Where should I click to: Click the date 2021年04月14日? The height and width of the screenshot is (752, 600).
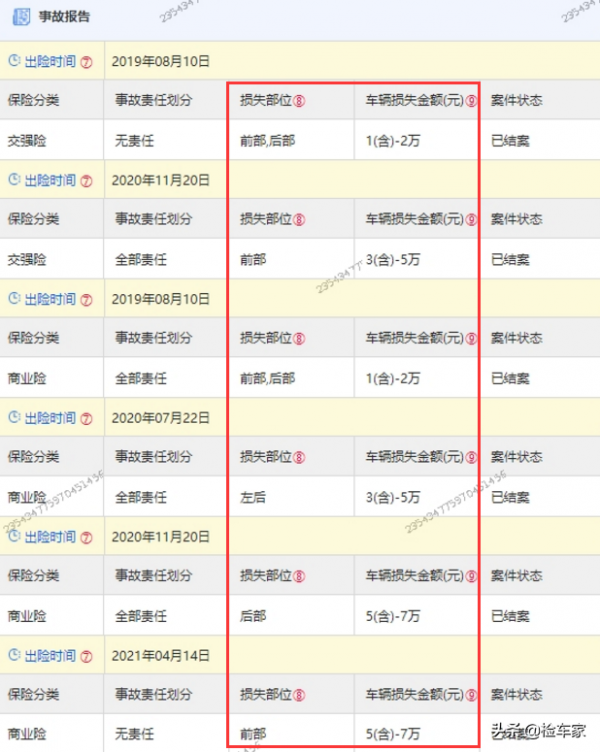point(161,656)
